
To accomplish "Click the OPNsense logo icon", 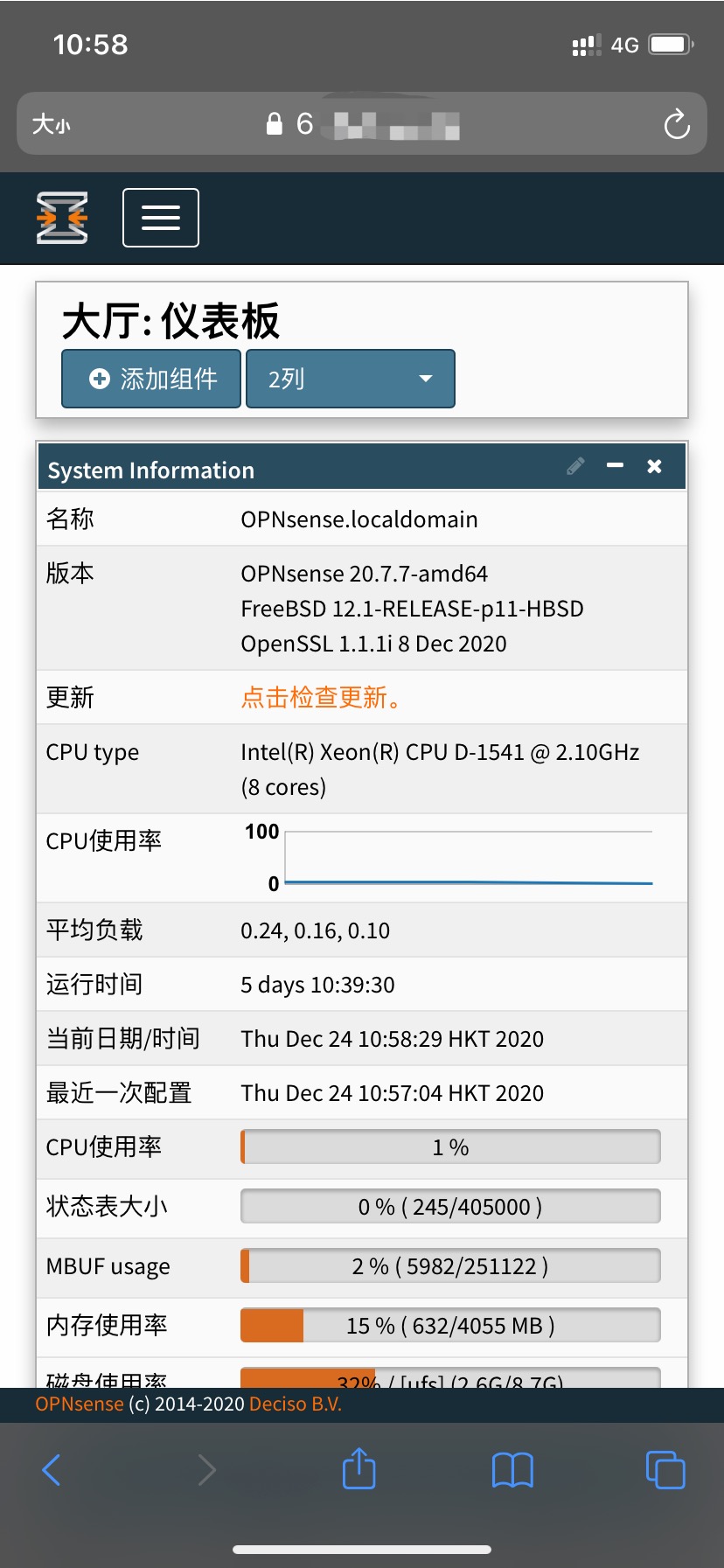I will [x=62, y=218].
